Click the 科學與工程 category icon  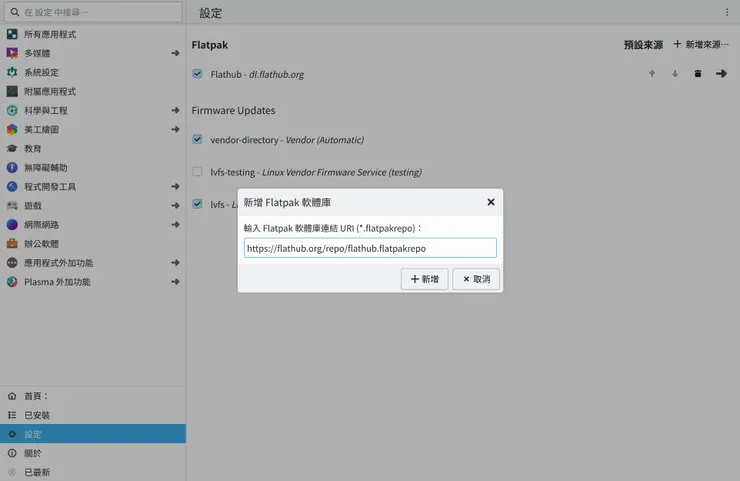[x=12, y=110]
